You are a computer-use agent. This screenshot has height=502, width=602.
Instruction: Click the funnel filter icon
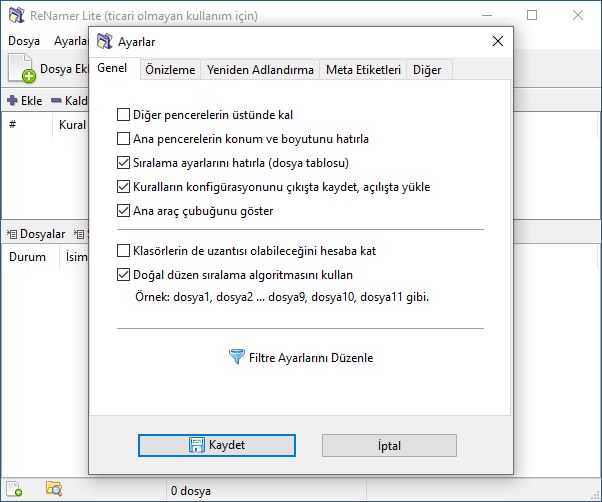coord(236,357)
